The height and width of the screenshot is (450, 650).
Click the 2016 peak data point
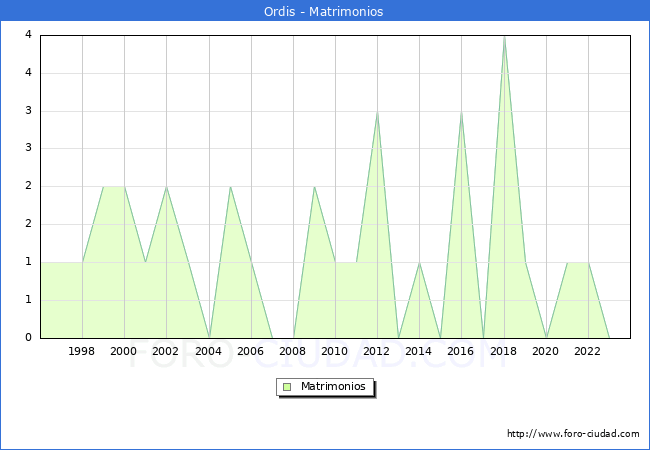tap(461, 112)
